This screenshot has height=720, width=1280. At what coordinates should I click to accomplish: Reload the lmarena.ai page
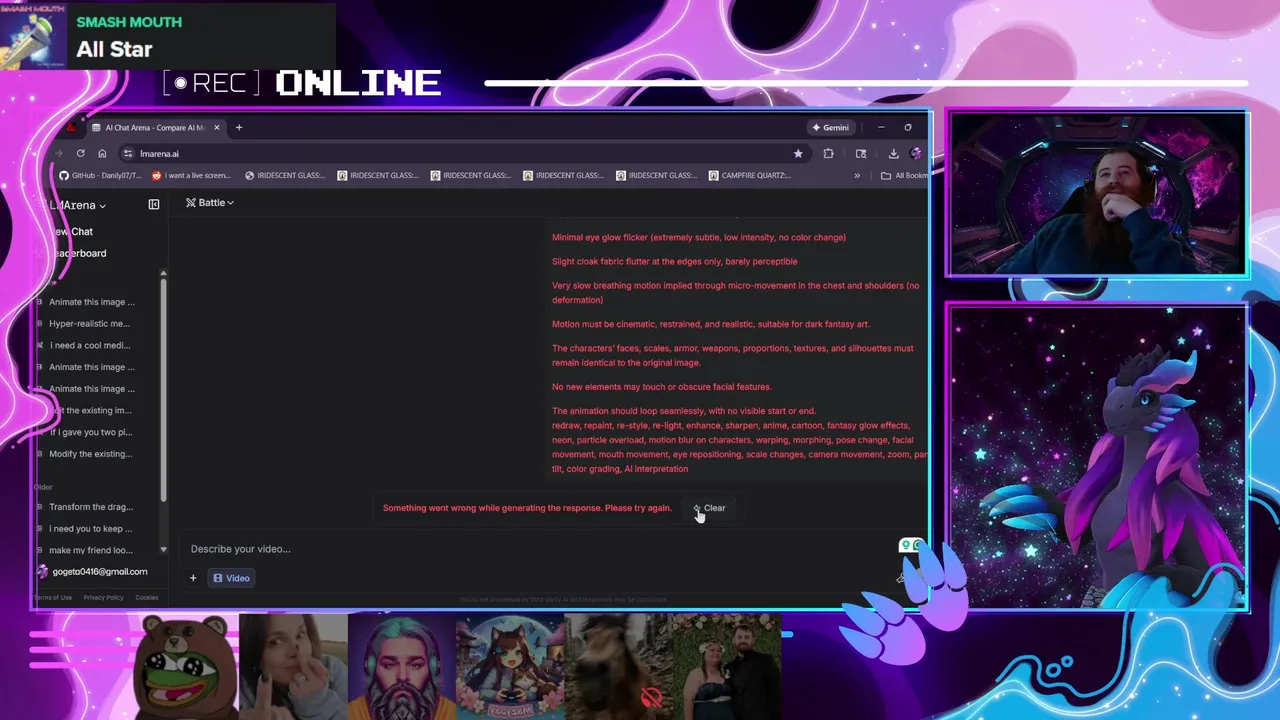click(x=80, y=153)
